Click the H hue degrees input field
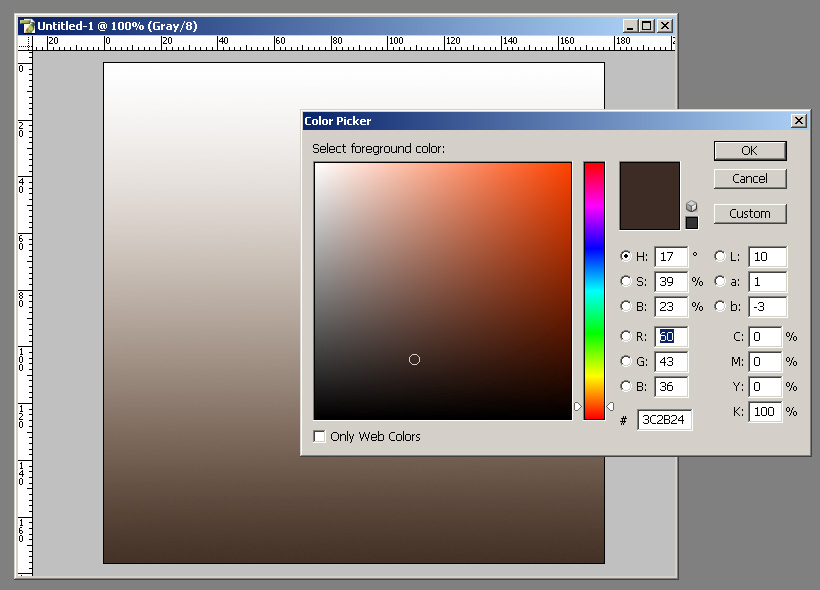Image resolution: width=820 pixels, height=590 pixels. tap(670, 257)
